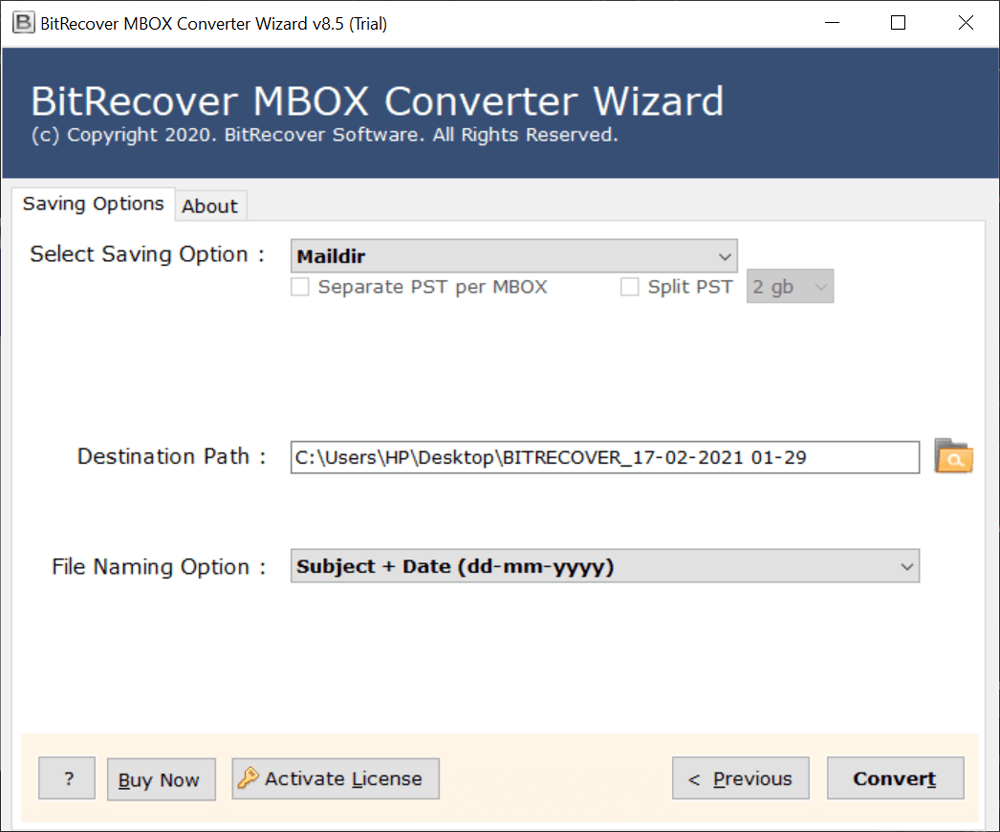The image size is (1000, 832).
Task: Start conversion with Convert button
Action: pyautogui.click(x=895, y=778)
